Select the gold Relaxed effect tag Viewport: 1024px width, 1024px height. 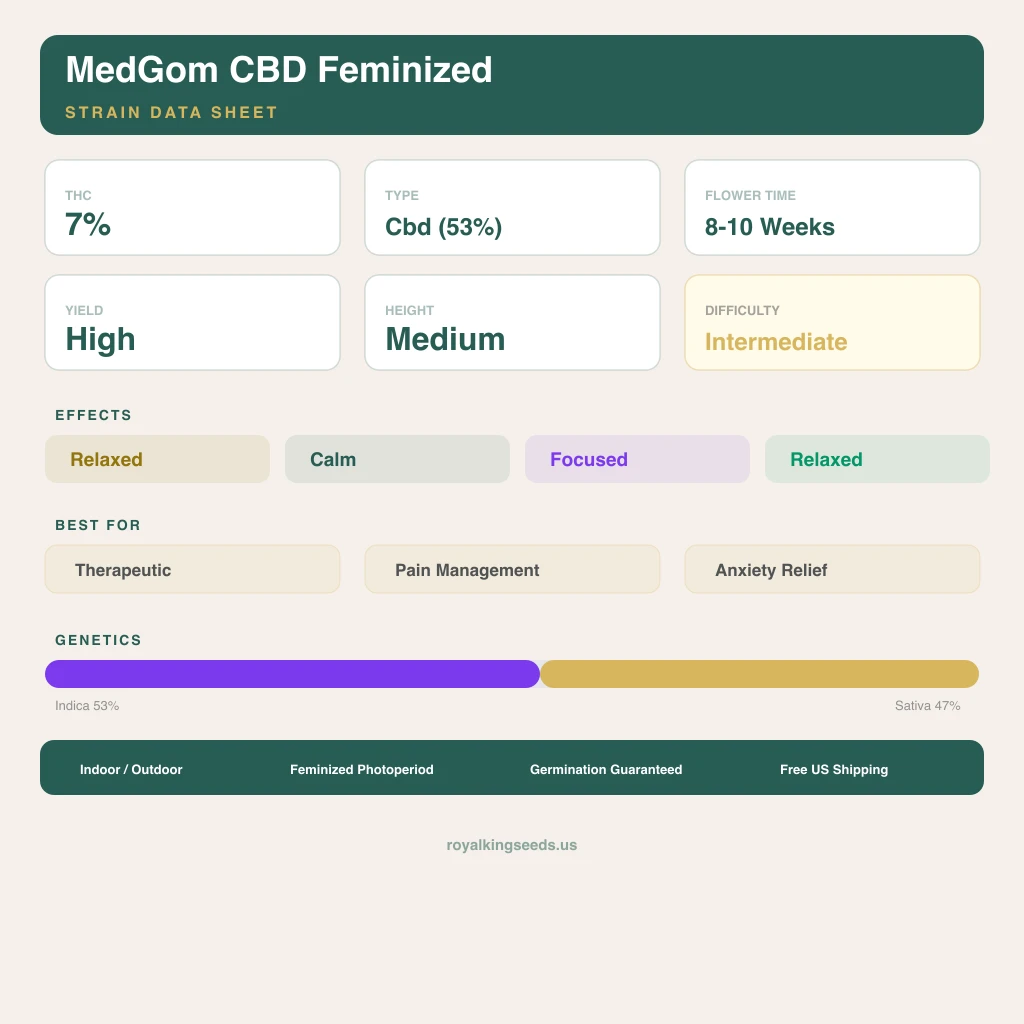[157, 459]
